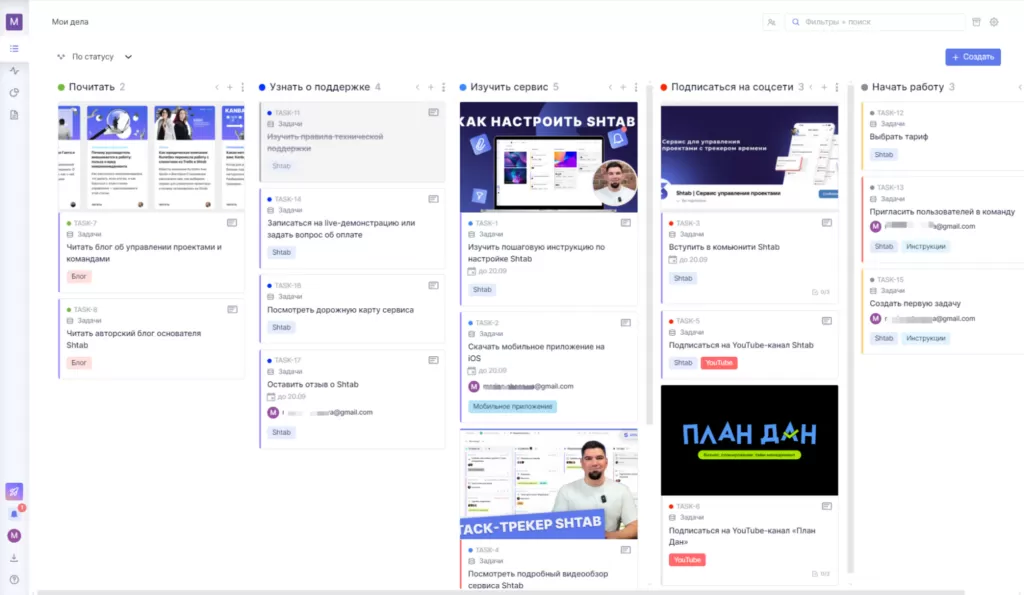The image size is (1024, 595).
Task: Add a card to Подписаться на соцсети column
Action: [x=824, y=87]
